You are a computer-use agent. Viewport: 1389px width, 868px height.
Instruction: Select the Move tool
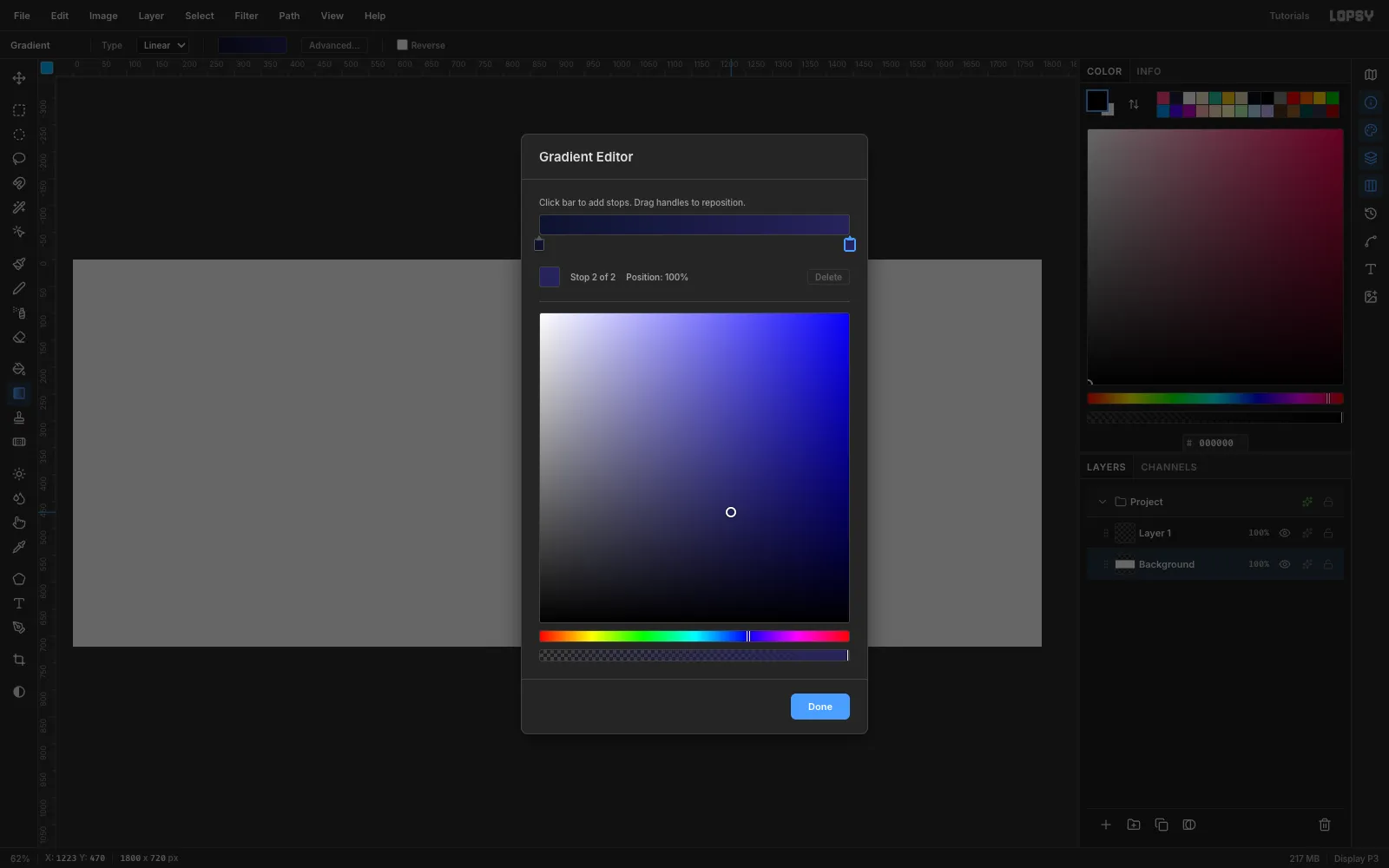click(x=18, y=78)
